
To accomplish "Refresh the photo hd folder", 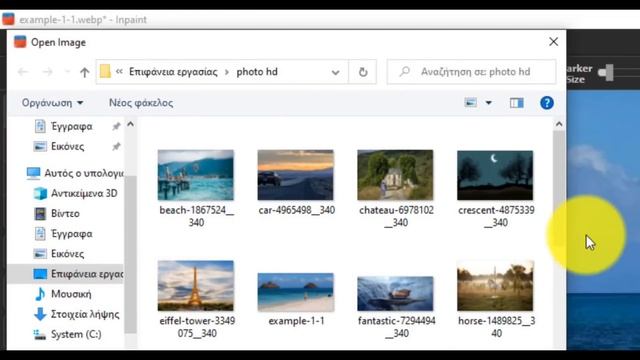I will [363, 72].
